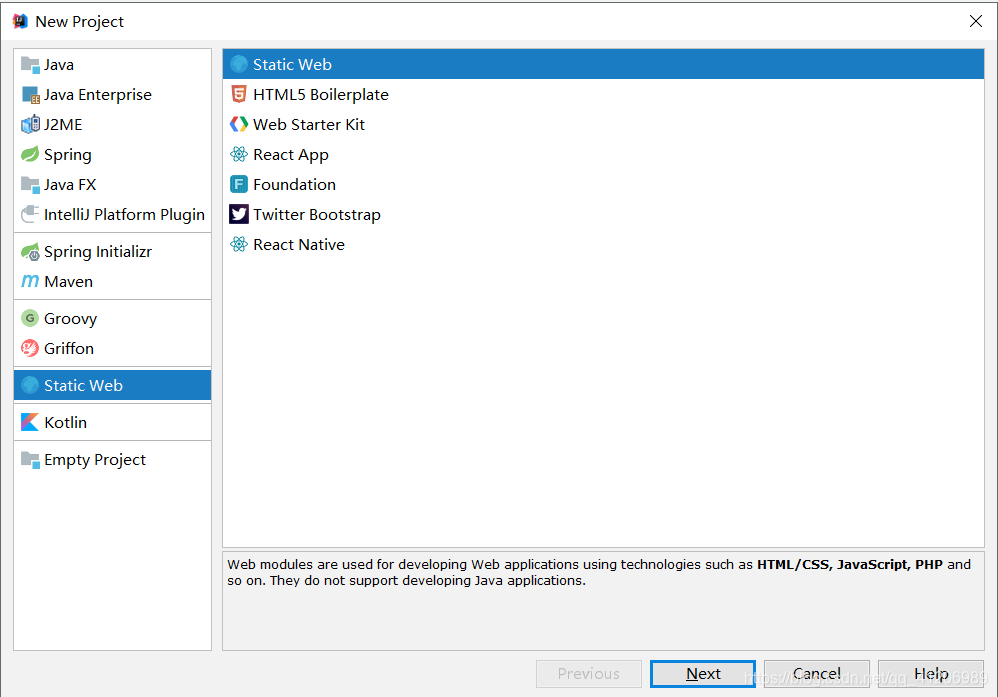Click the Java Enterprise icon
The image size is (998, 697).
point(30,95)
